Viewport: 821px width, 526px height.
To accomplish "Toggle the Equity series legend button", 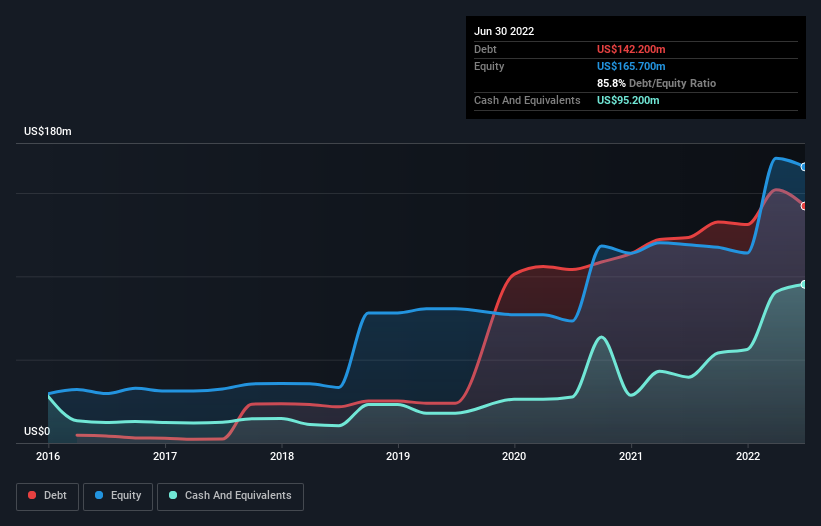I will (x=118, y=496).
